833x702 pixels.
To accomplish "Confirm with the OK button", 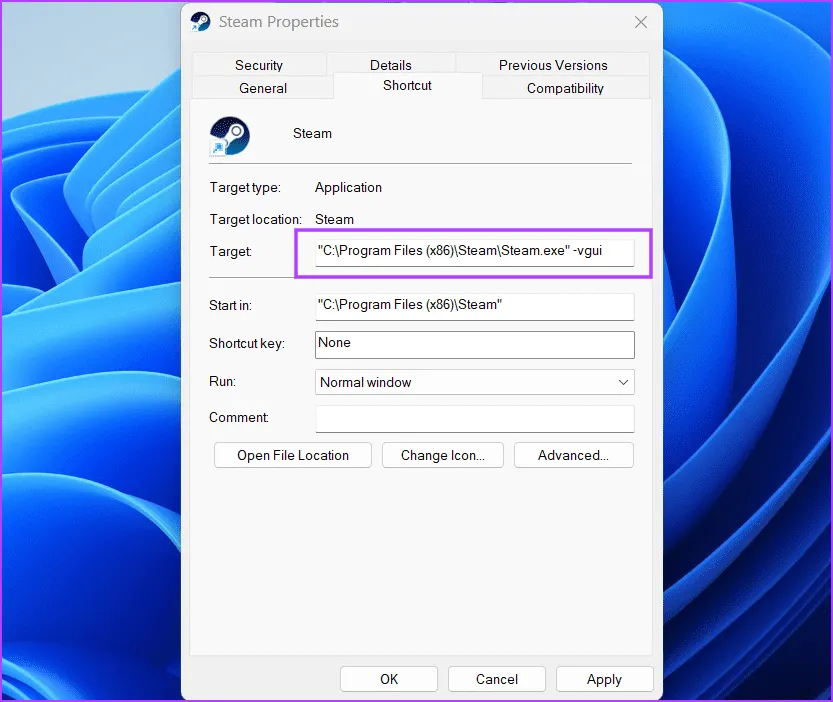I will (389, 679).
